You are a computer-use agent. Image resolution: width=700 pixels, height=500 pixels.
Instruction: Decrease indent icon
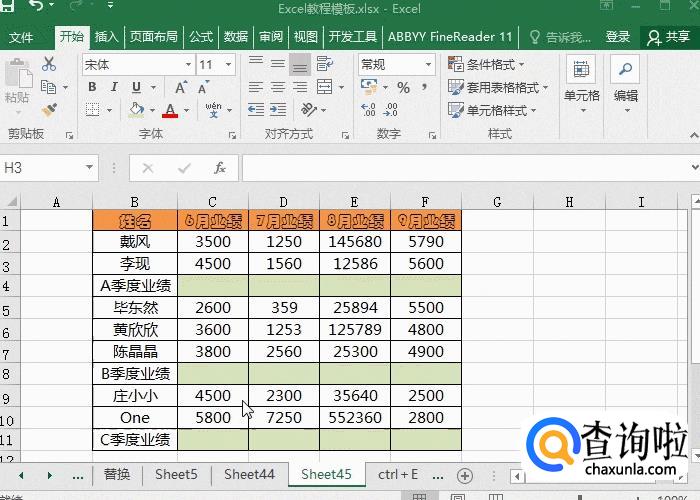click(x=256, y=109)
